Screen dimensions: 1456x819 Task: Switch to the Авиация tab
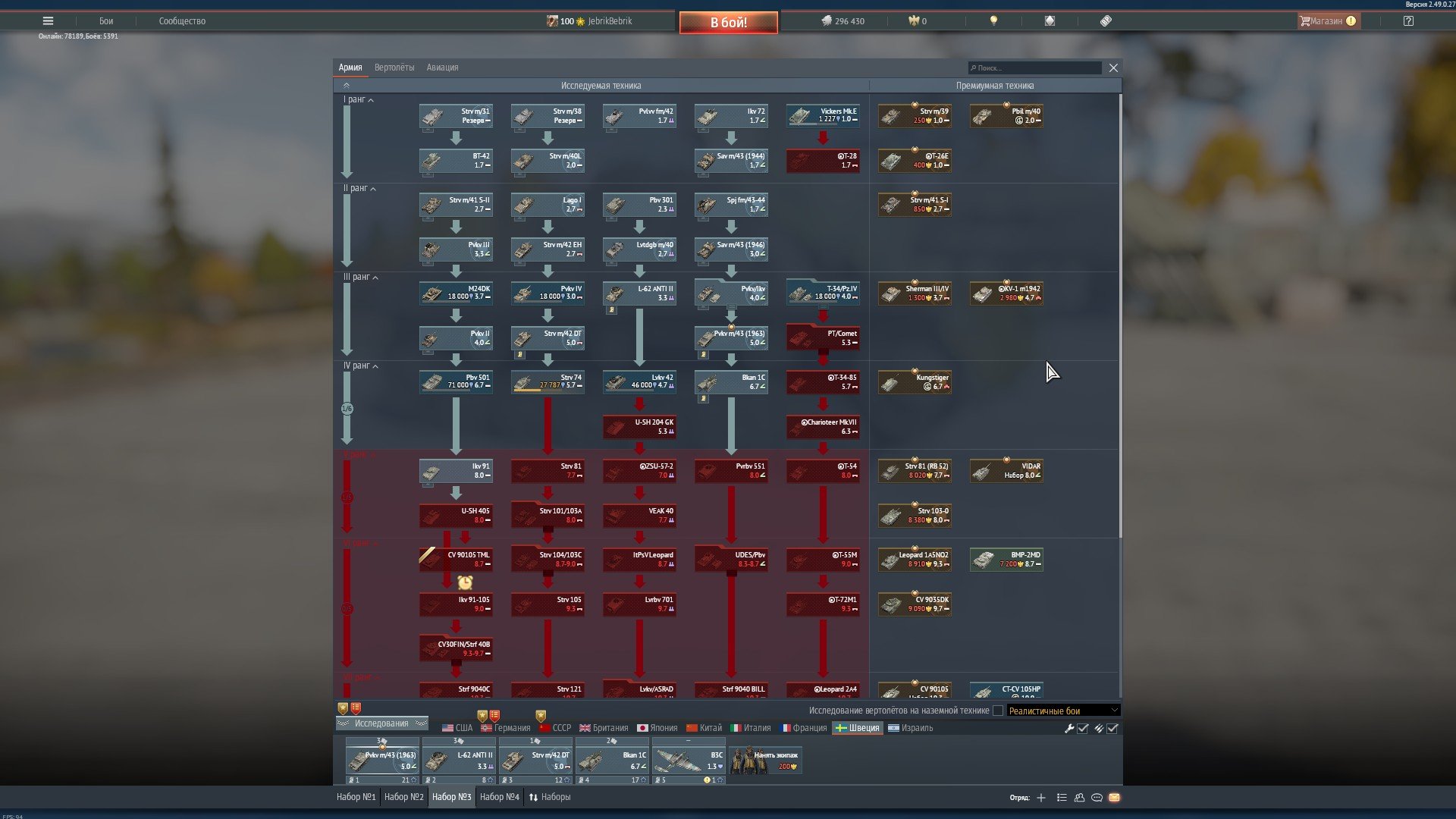[442, 67]
